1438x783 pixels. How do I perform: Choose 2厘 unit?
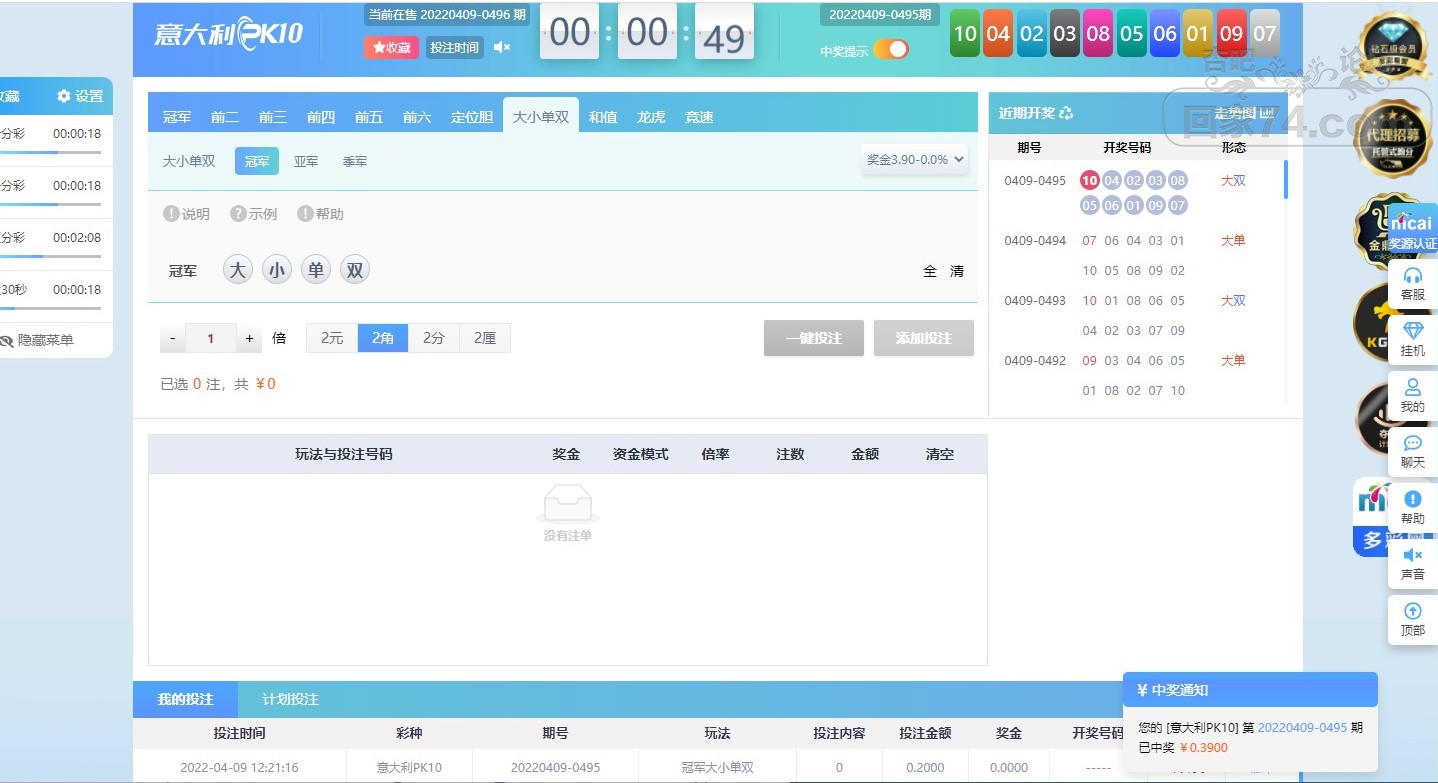485,338
